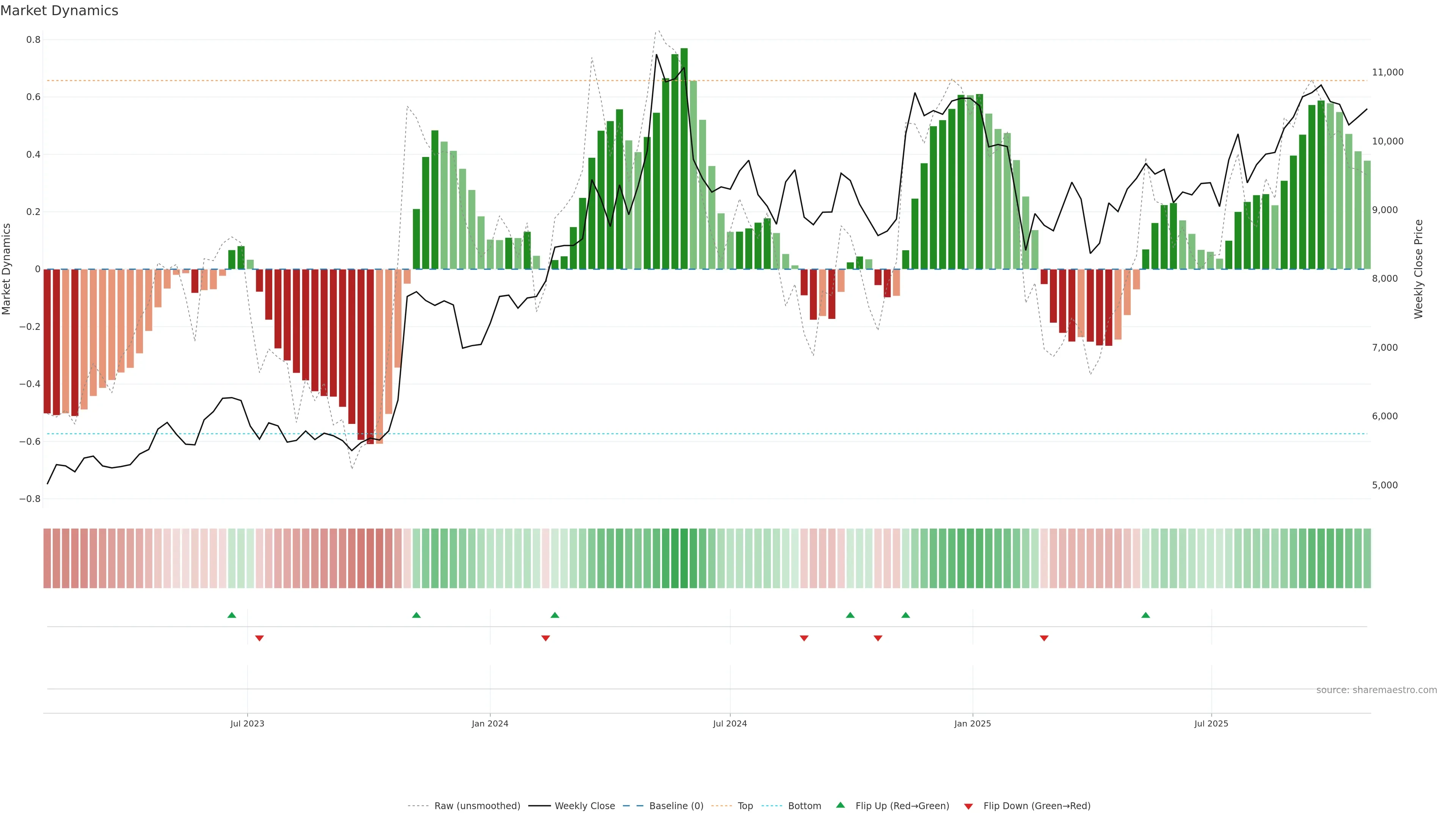
Task: Click the Jan 2025 x-axis label
Action: 972,723
